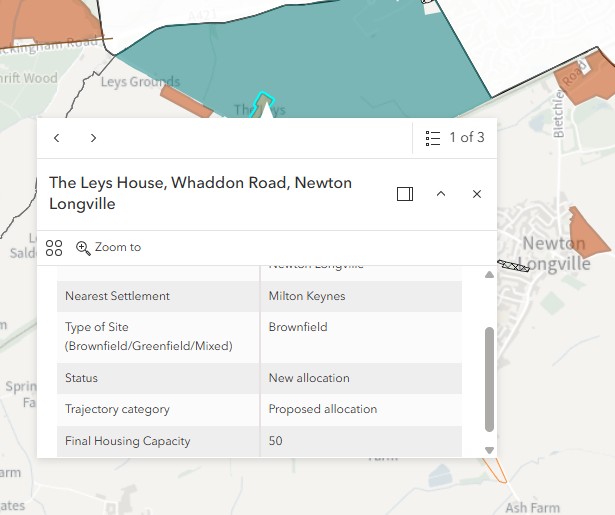
Task: Close the feature popup
Action: pos(477,194)
